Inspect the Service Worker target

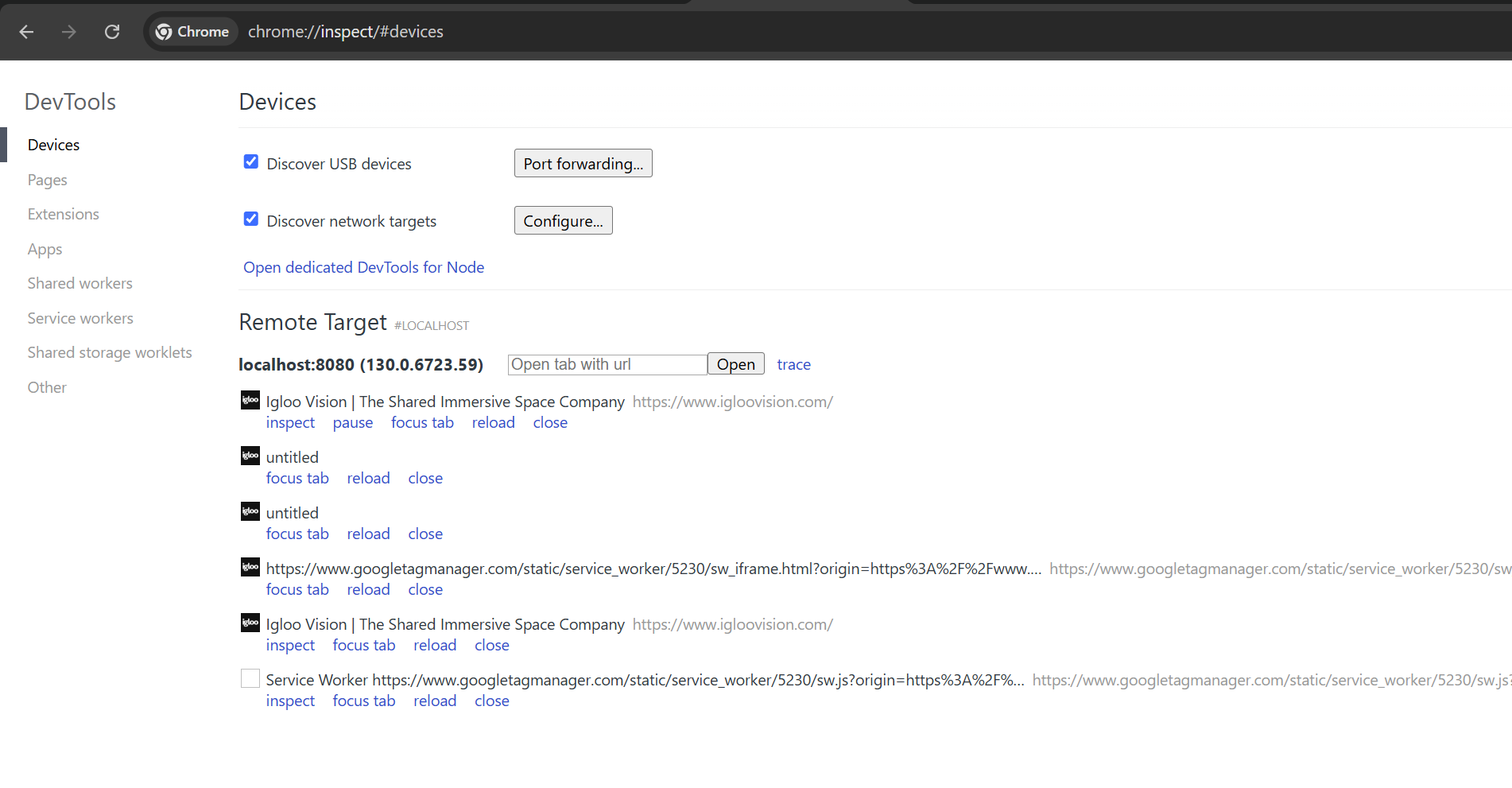(290, 701)
